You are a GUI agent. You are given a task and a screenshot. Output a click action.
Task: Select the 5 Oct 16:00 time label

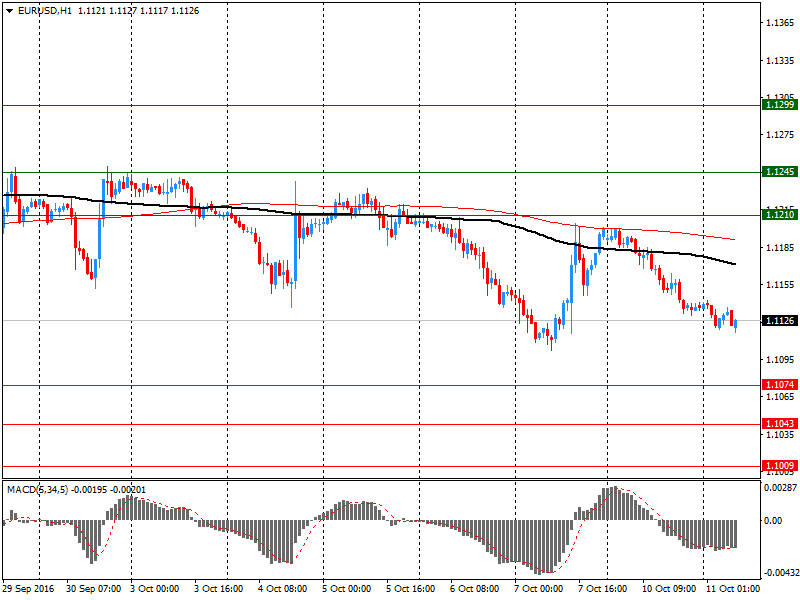[410, 589]
